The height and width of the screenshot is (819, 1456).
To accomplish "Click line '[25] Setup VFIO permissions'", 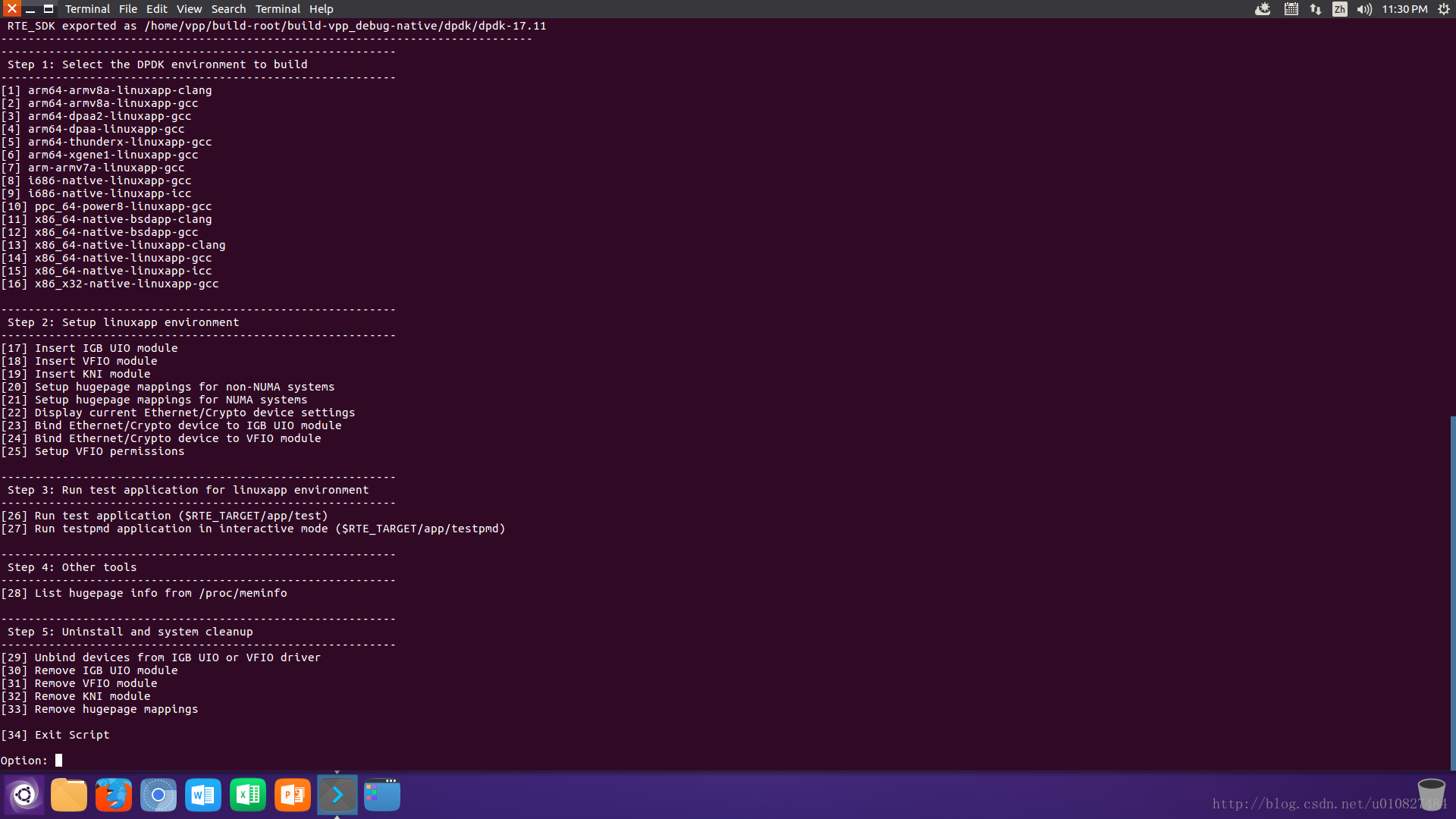I will (x=93, y=451).
